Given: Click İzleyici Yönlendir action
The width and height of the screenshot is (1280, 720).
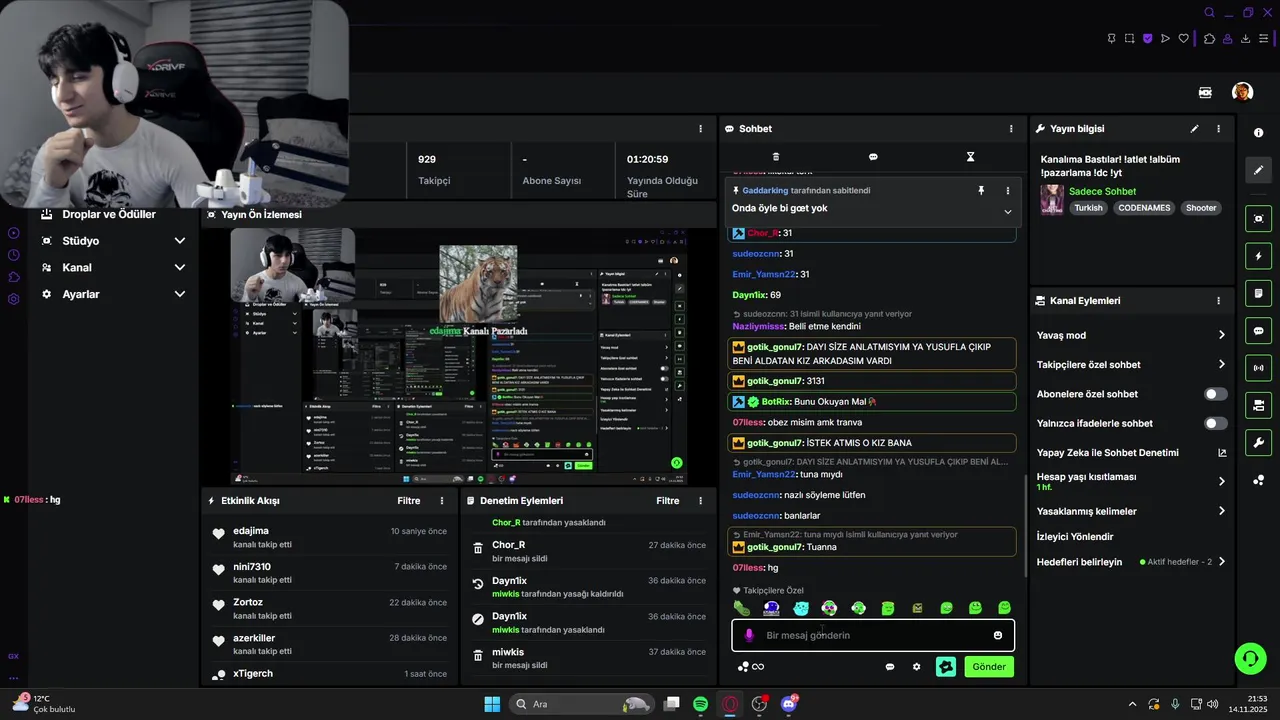Looking at the screenshot, I should 1075,537.
